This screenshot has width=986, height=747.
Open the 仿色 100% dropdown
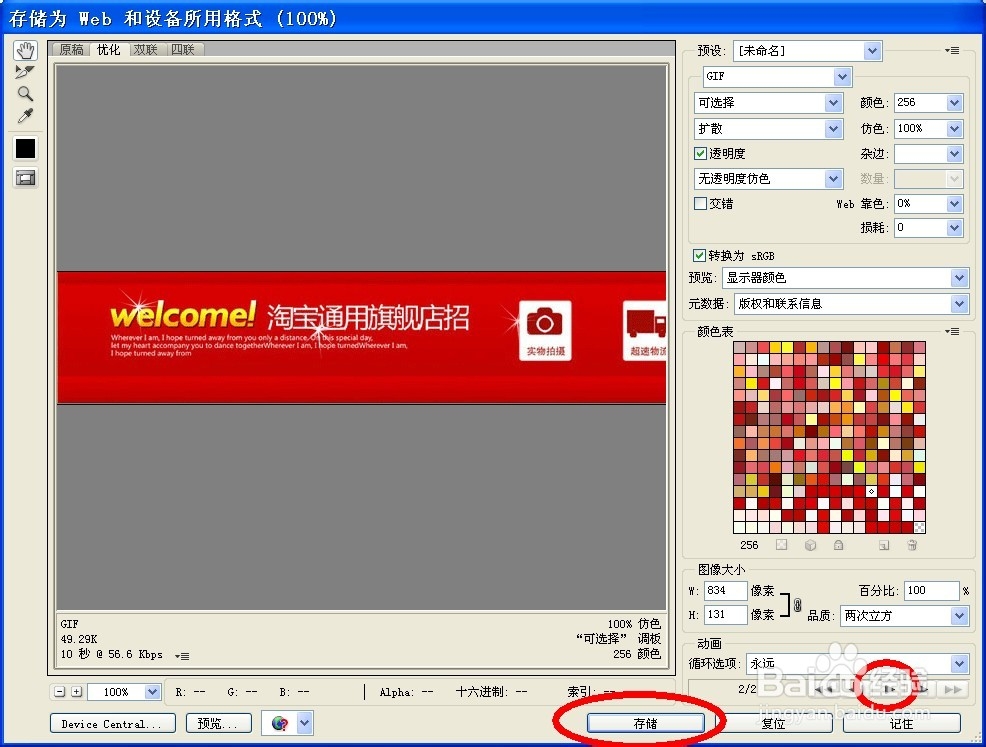point(929,129)
